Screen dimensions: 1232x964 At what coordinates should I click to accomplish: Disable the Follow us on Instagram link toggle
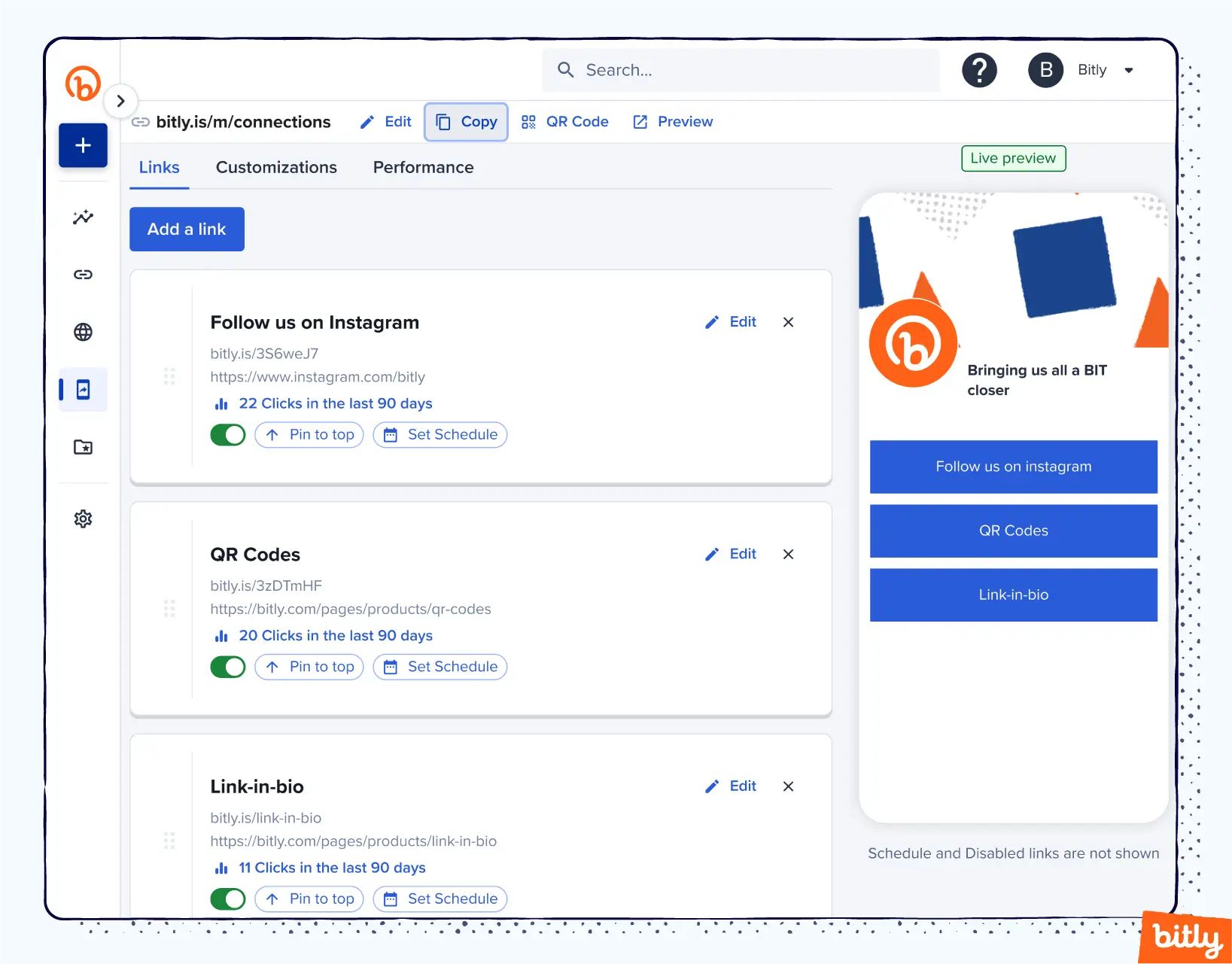[228, 435]
